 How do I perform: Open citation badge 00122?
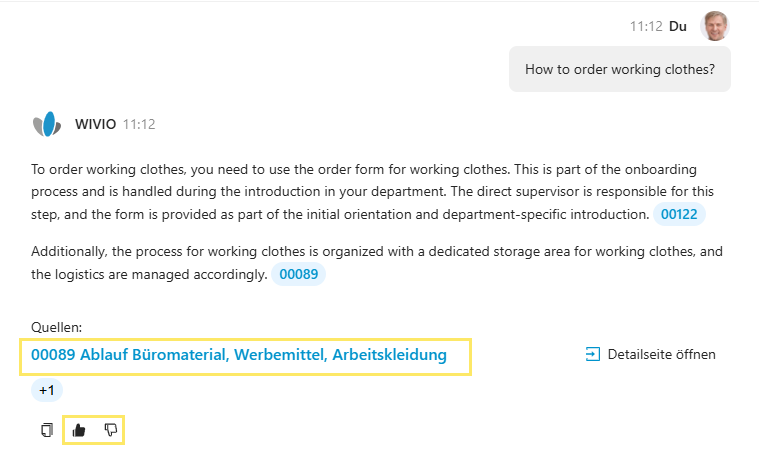coord(680,214)
